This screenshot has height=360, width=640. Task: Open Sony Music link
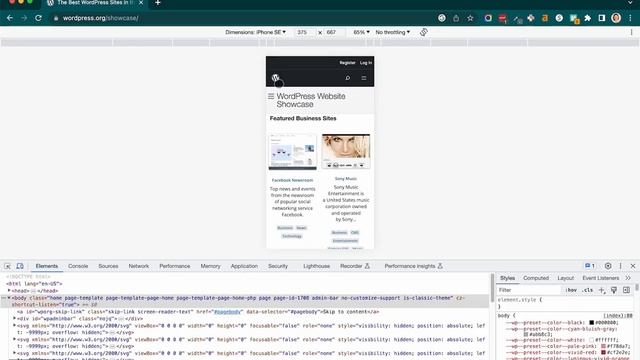[x=346, y=178]
